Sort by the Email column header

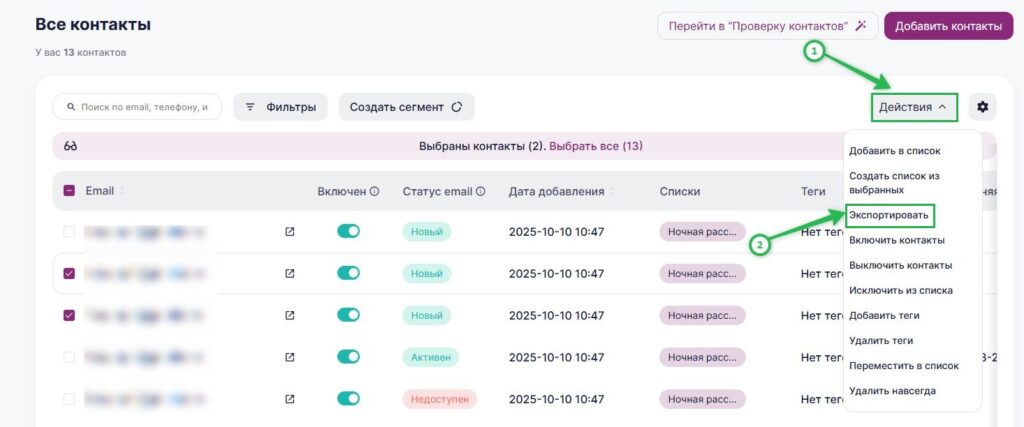point(99,191)
